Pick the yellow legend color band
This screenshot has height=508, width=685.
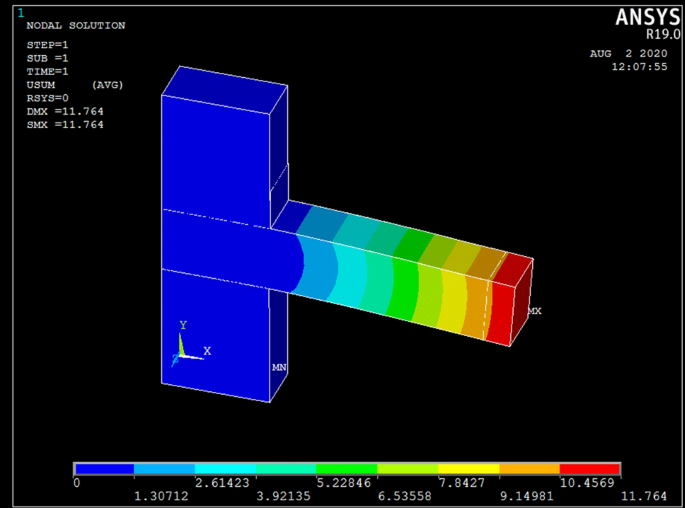[468, 469]
